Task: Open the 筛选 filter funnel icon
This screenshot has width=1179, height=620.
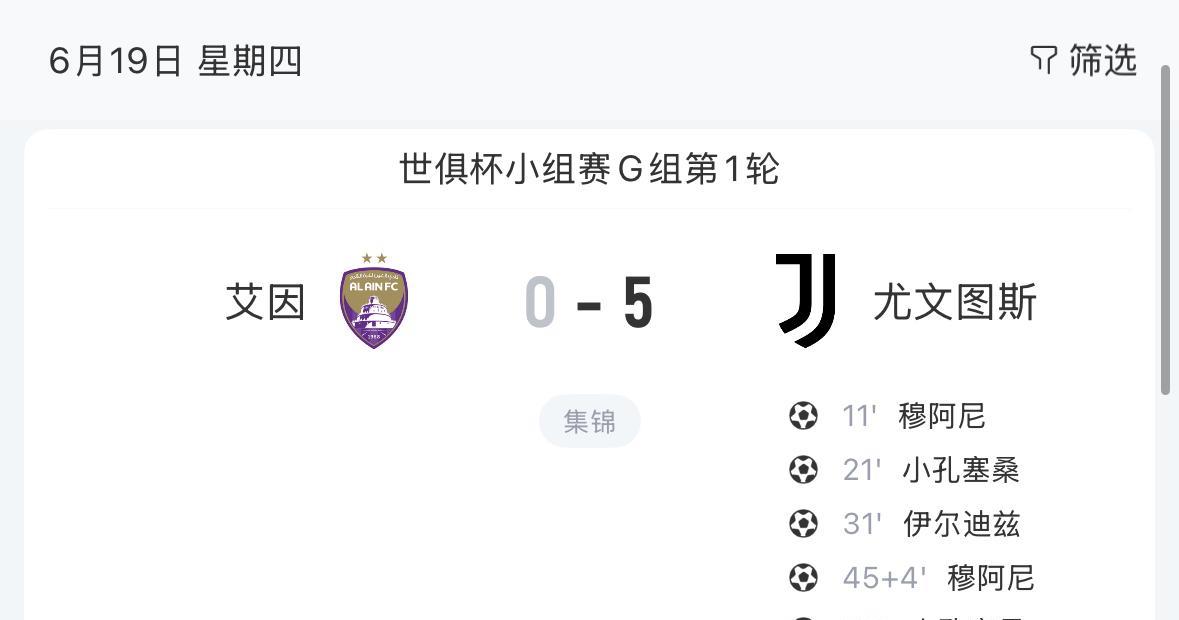Action: click(x=1044, y=60)
